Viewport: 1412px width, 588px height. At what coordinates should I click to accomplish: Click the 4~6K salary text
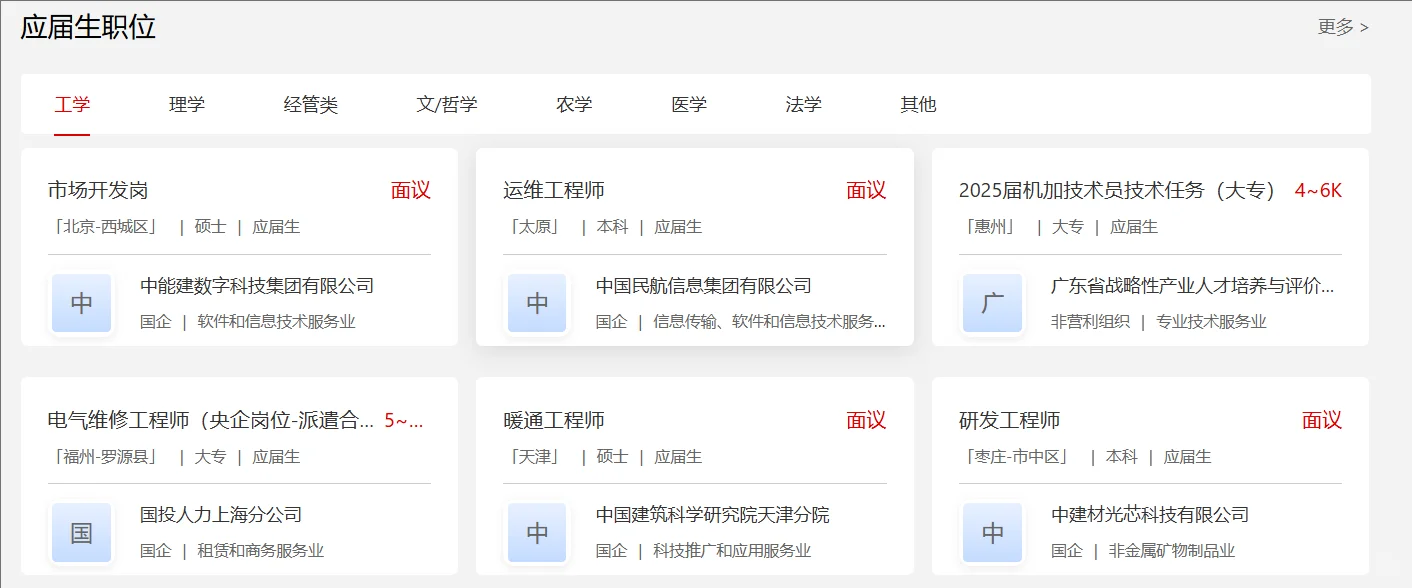[x=1318, y=190]
